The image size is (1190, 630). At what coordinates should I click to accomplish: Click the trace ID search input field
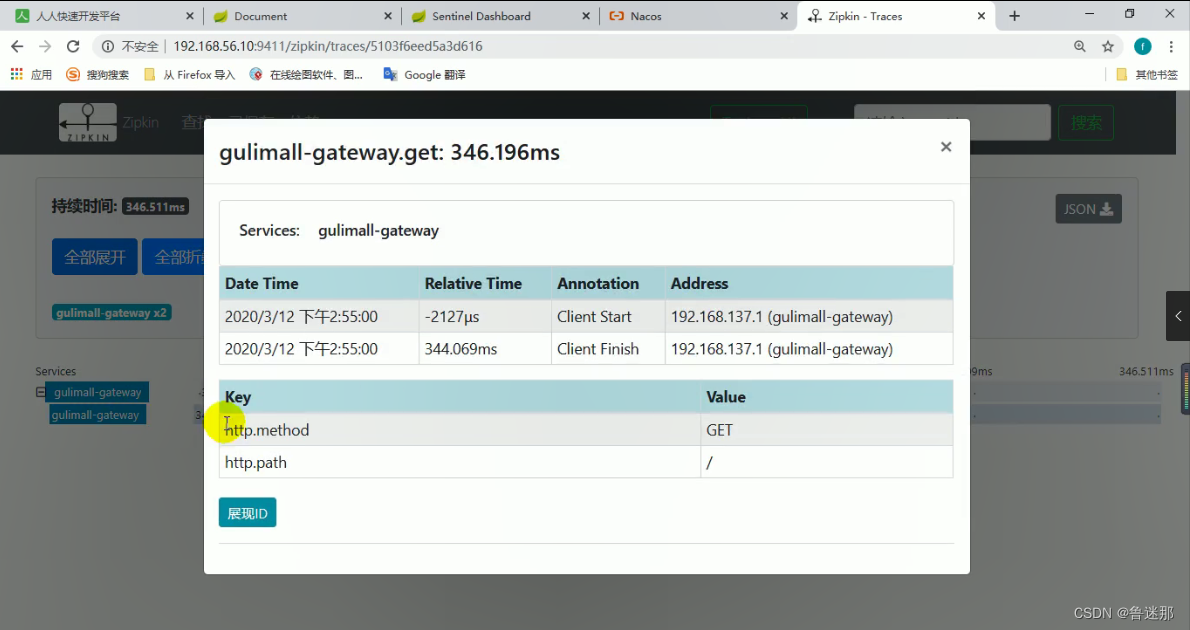click(952, 122)
